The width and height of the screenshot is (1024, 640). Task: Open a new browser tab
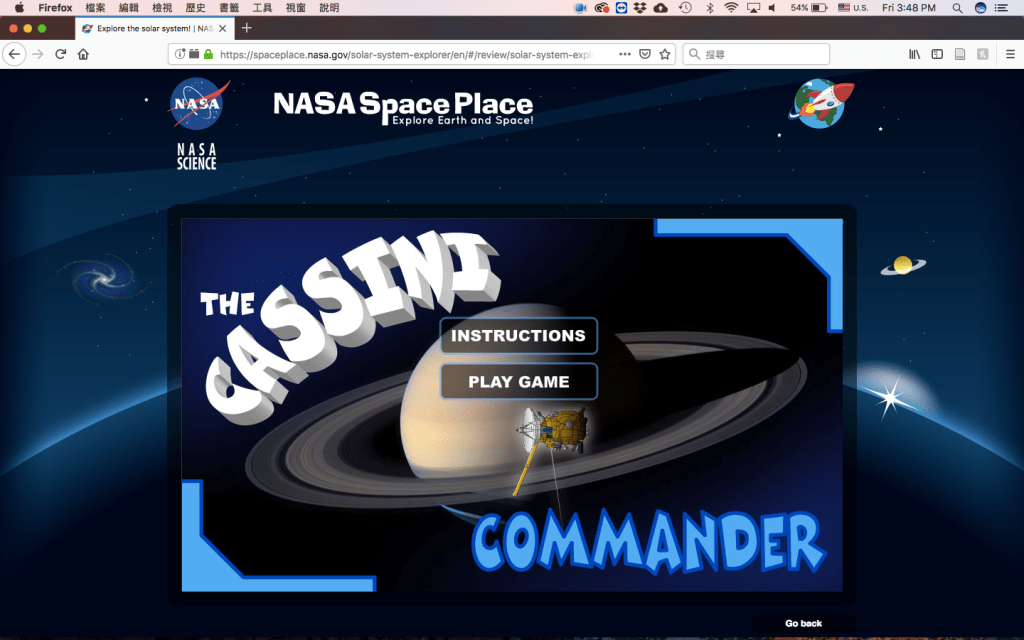(247, 28)
